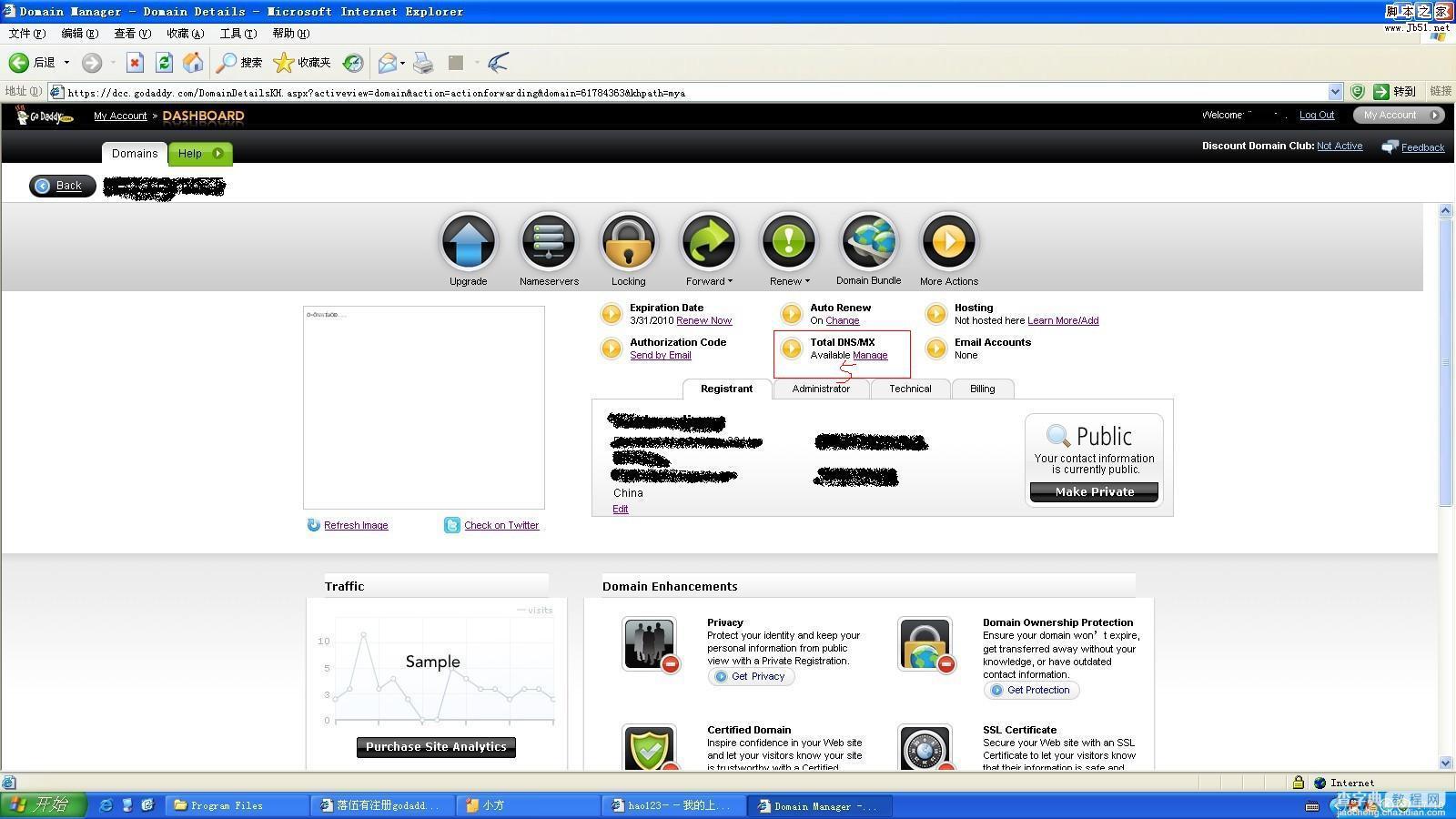Screen dimensions: 1456x819
Task: Click the Send by Email link
Action: [x=661, y=355]
